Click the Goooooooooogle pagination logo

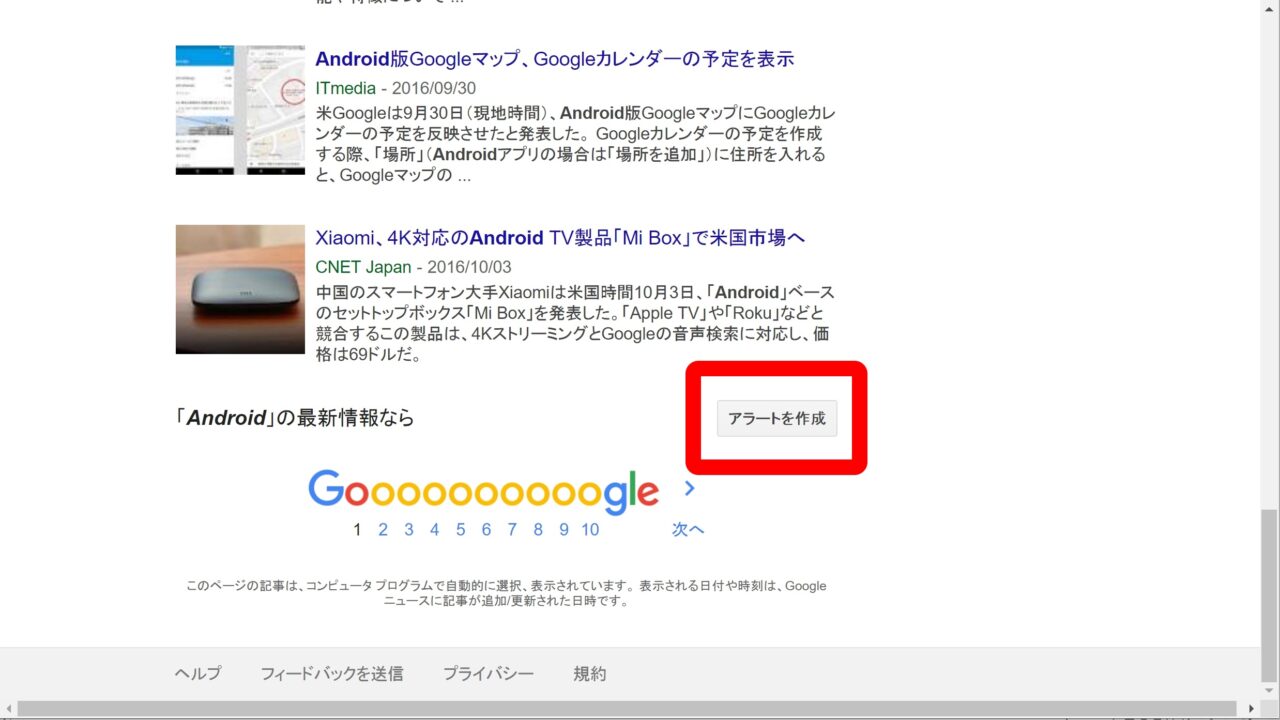(483, 492)
